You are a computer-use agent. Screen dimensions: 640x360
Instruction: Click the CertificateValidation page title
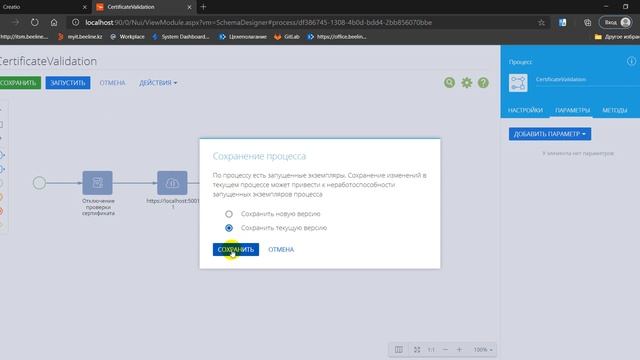click(x=48, y=61)
